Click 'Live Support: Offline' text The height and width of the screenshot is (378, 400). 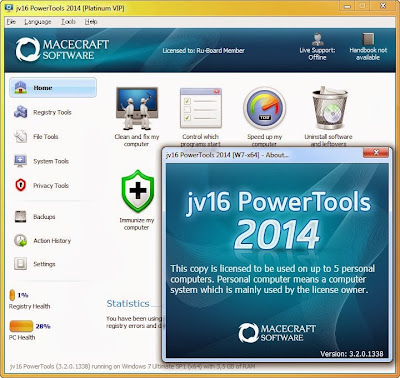point(317,54)
